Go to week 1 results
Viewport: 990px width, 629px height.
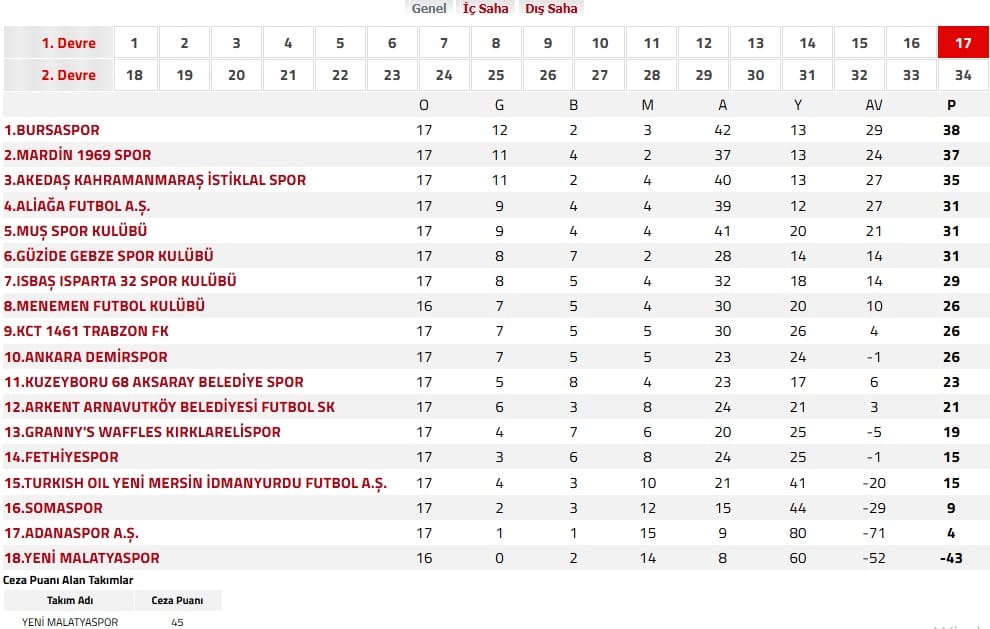(134, 43)
